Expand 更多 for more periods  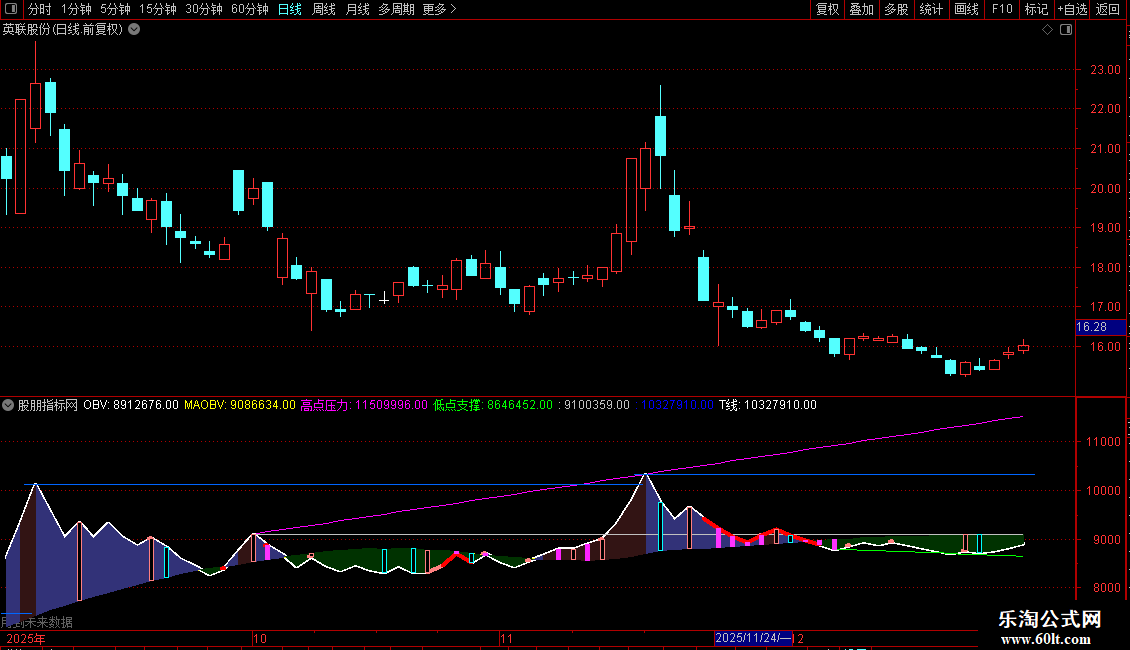coord(439,9)
